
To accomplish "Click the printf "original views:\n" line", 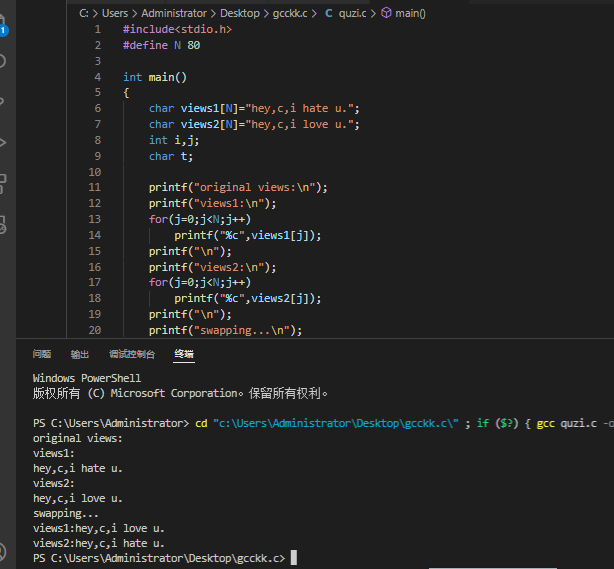I will (x=238, y=188).
